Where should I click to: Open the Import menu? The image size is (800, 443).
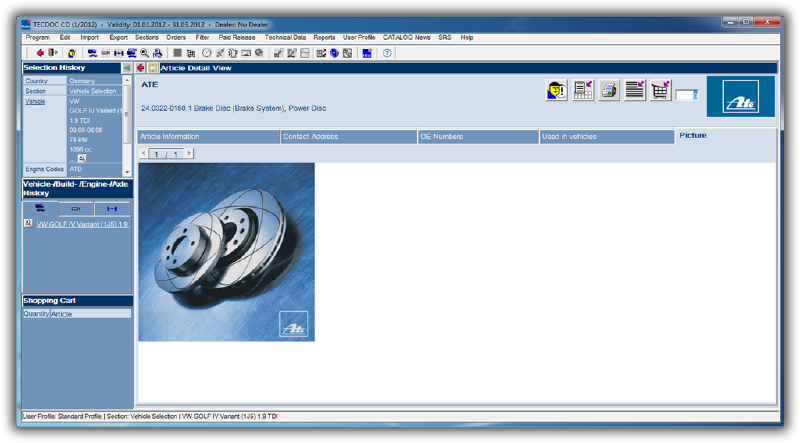(x=89, y=38)
